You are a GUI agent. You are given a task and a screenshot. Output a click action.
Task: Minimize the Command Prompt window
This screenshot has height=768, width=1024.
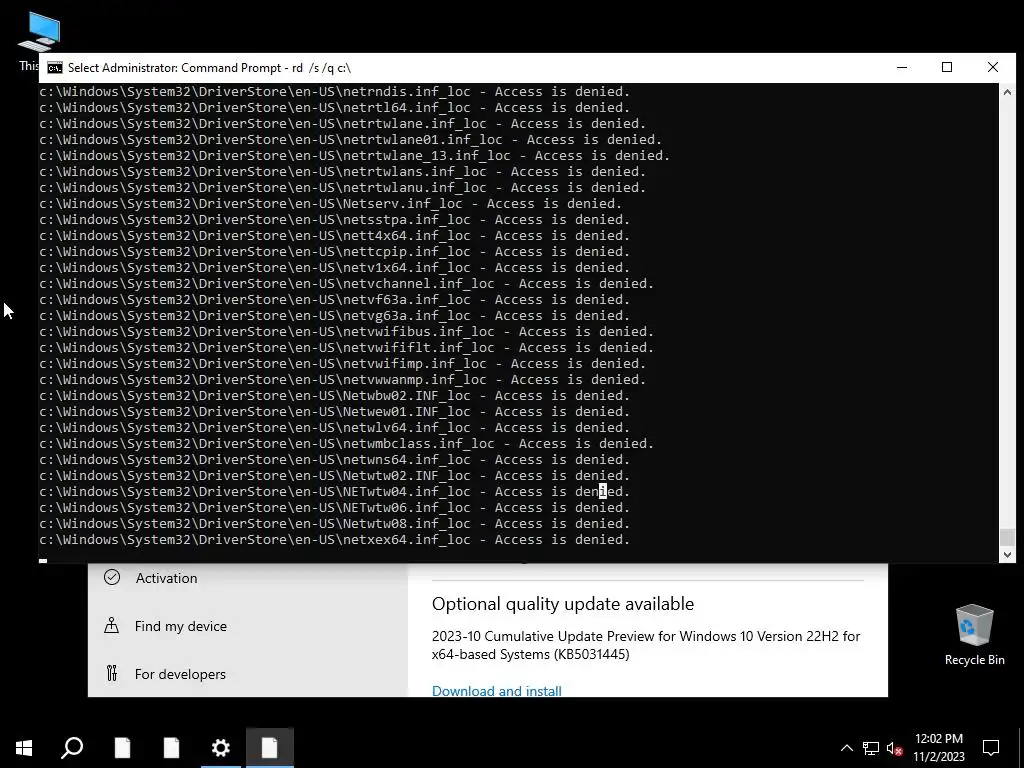click(x=902, y=67)
